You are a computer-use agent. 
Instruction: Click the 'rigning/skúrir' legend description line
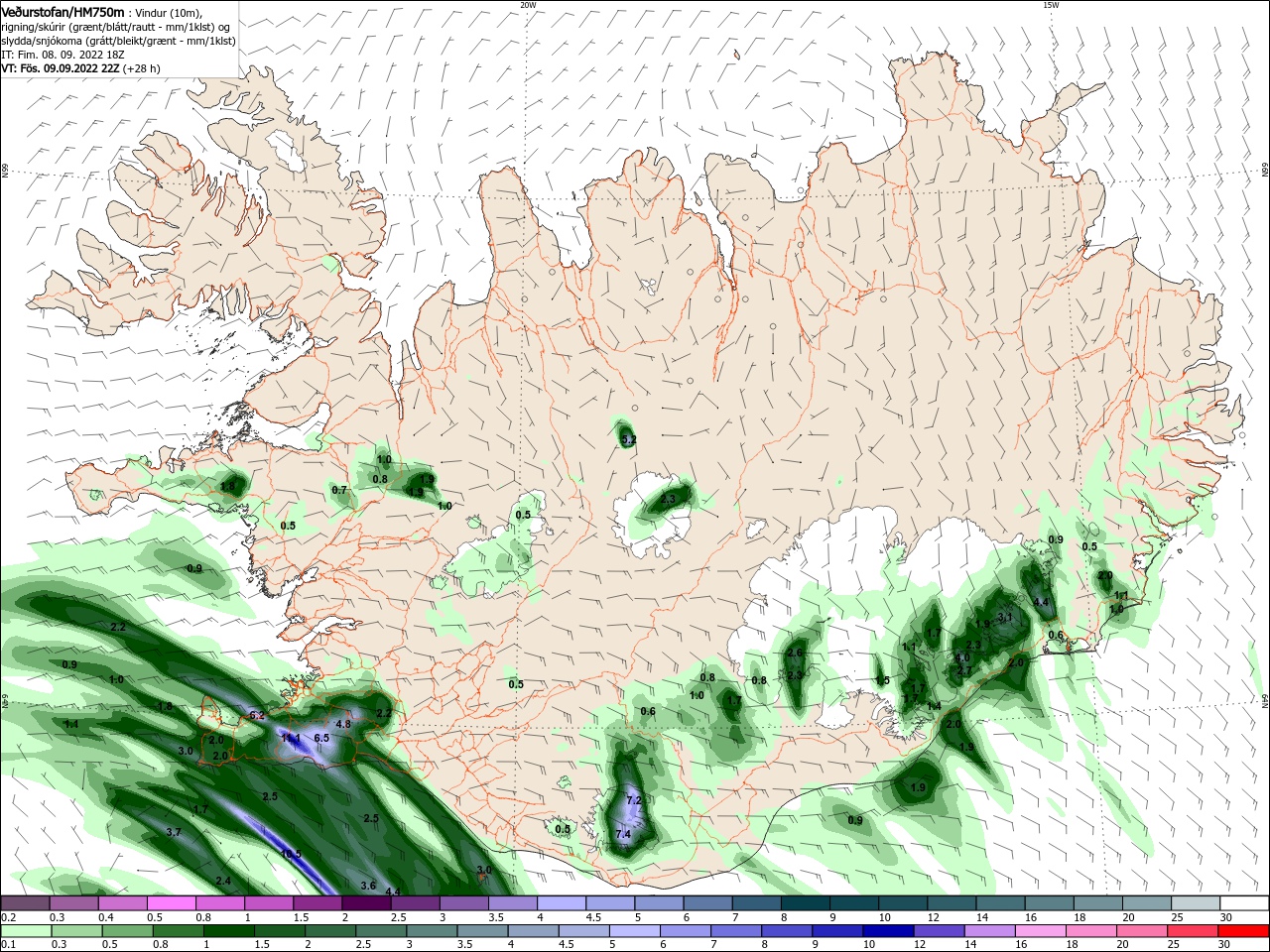pos(116,27)
